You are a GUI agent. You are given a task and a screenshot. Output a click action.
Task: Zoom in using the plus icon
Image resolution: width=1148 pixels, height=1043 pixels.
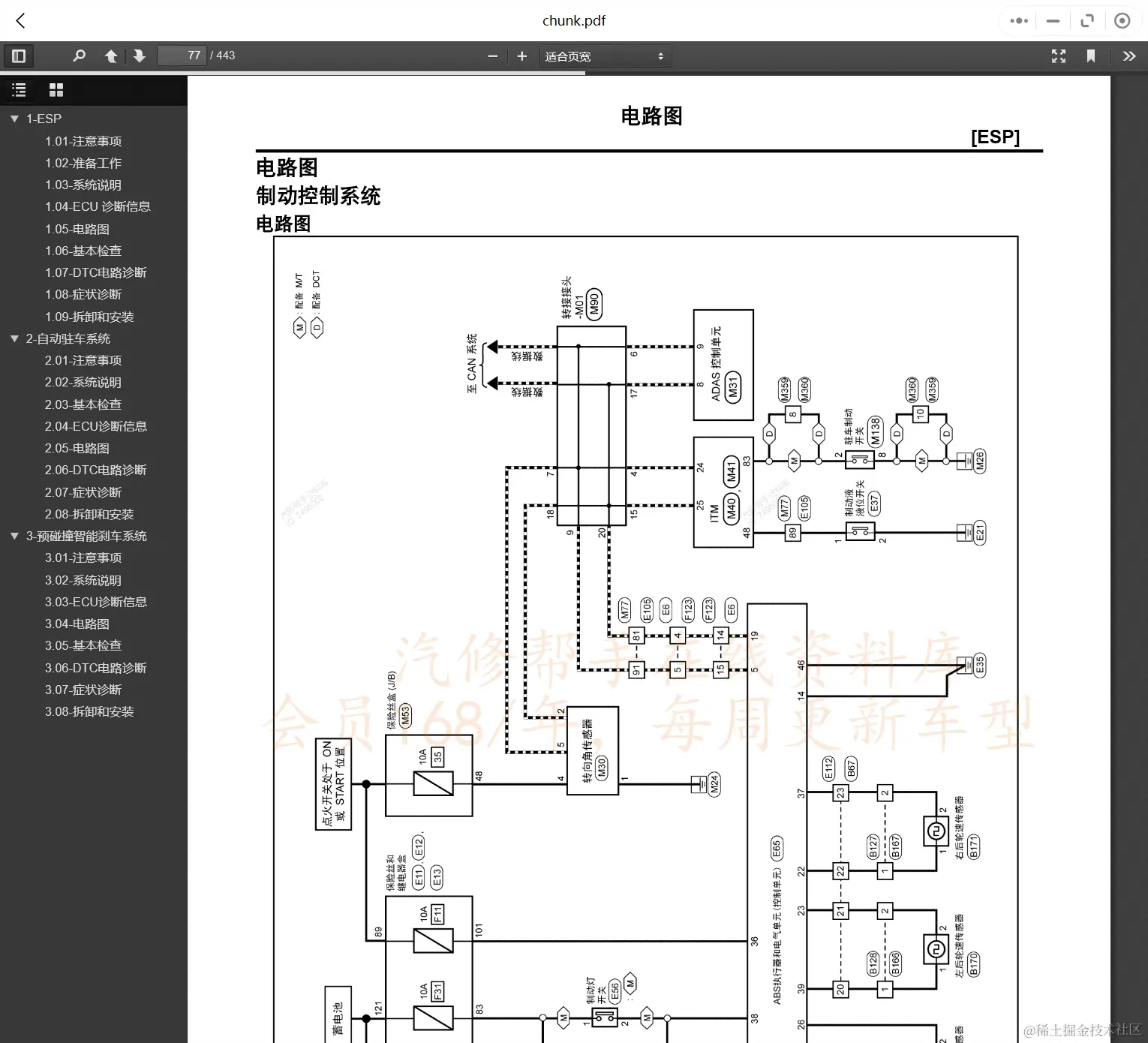tap(521, 56)
